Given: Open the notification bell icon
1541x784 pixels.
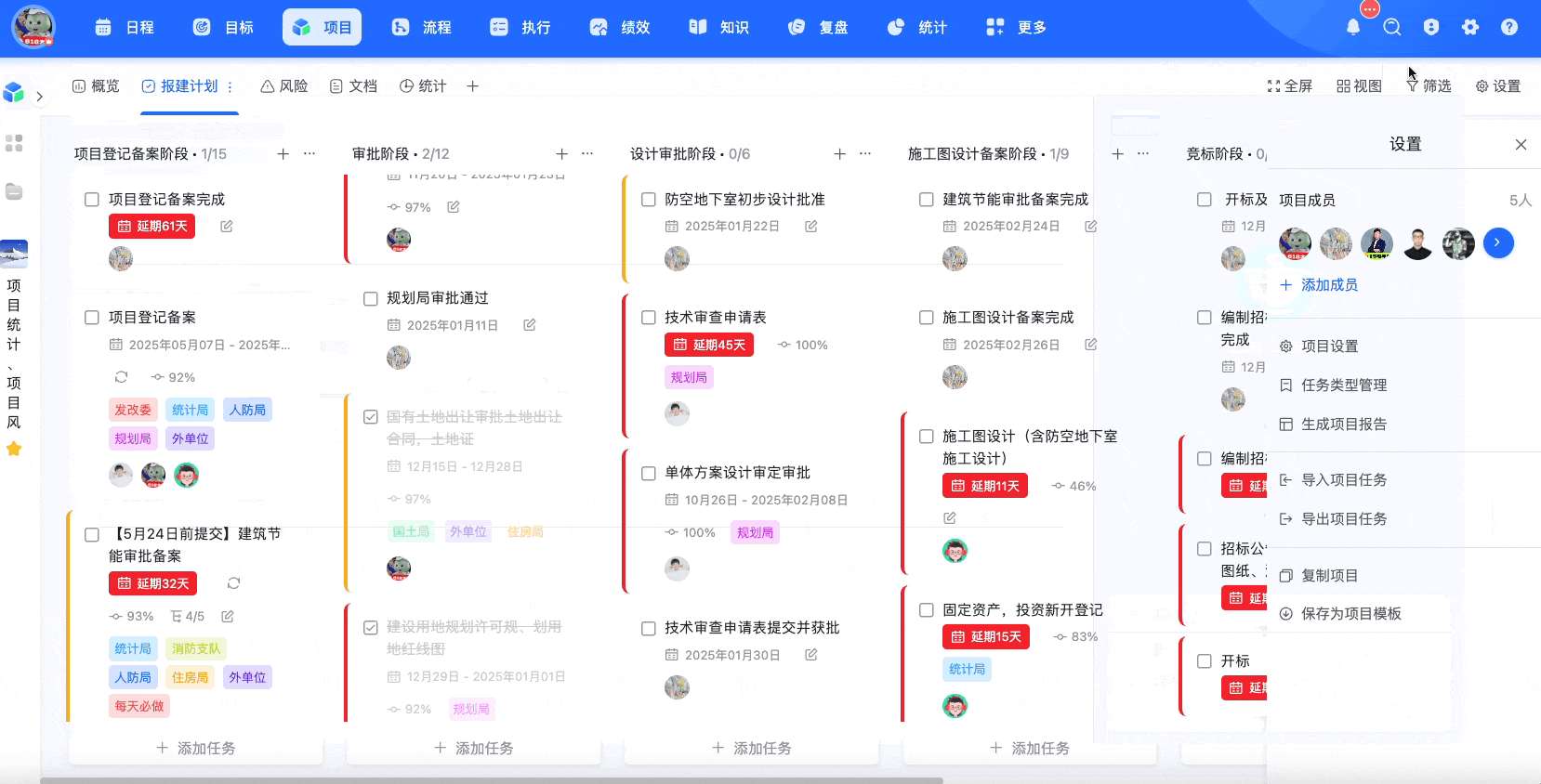Looking at the screenshot, I should pos(1353,27).
